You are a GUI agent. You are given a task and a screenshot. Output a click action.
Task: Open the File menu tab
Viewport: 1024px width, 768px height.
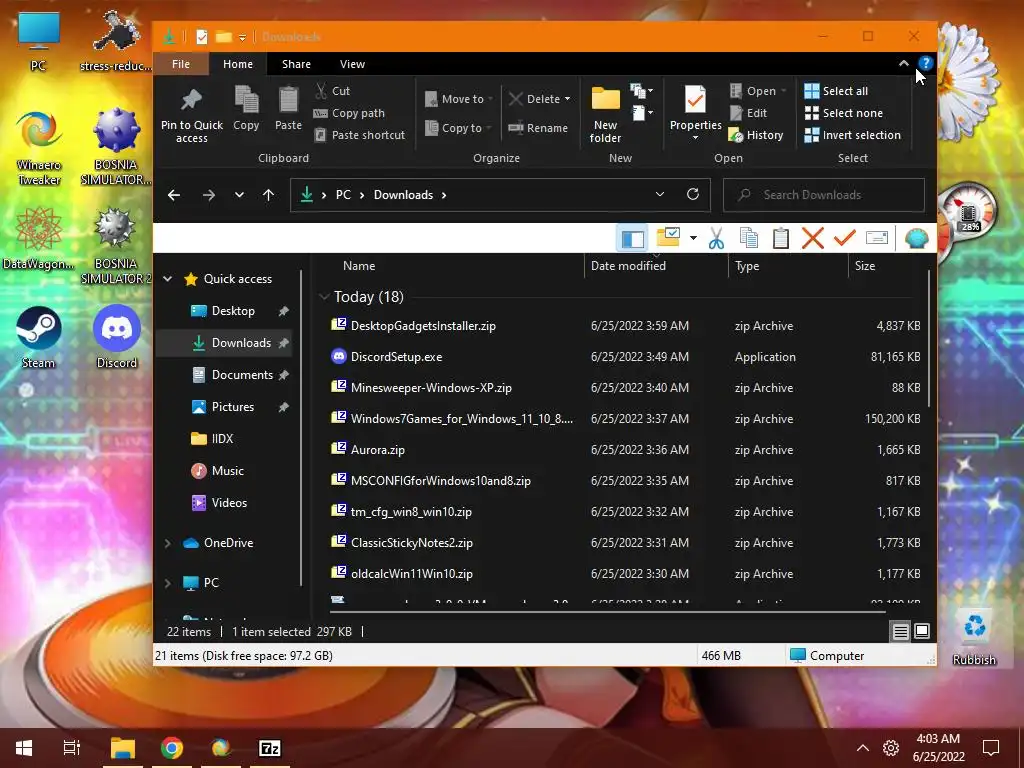[x=181, y=64]
